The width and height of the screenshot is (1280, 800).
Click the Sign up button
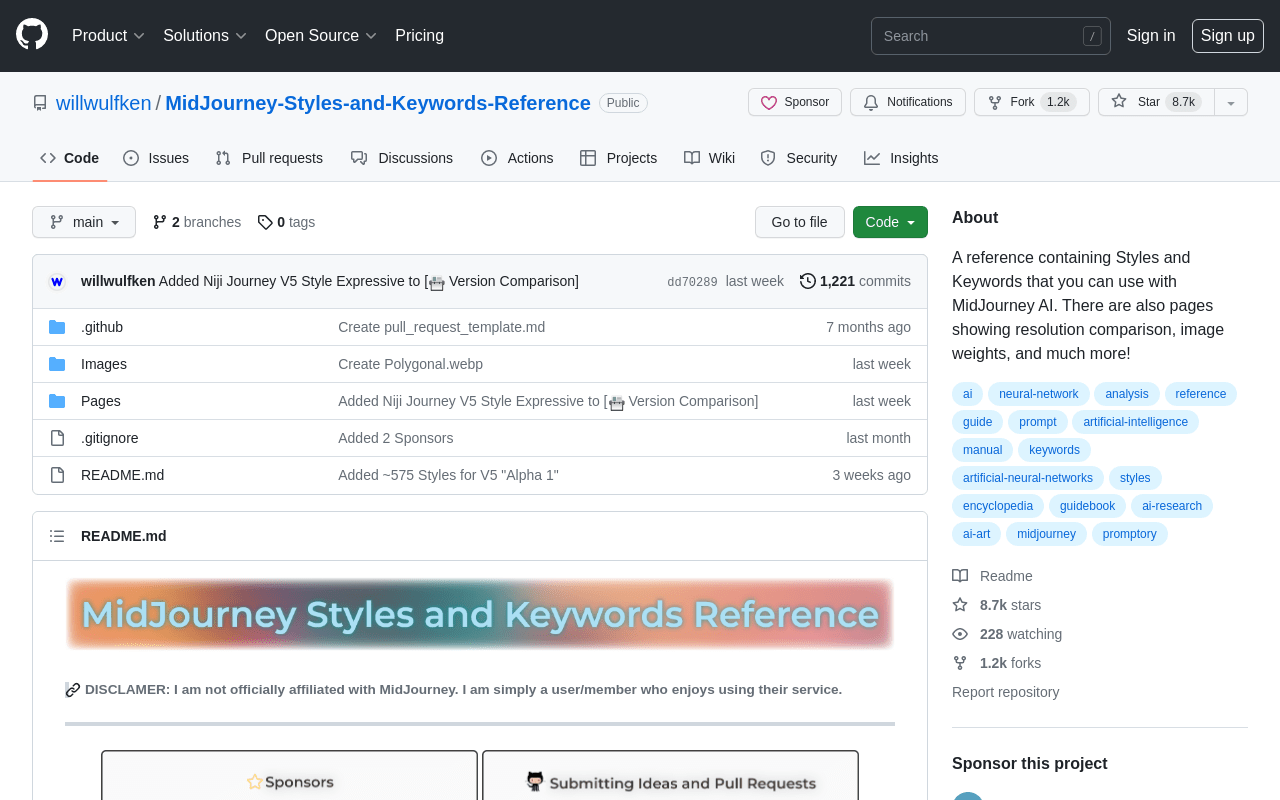[1228, 36]
